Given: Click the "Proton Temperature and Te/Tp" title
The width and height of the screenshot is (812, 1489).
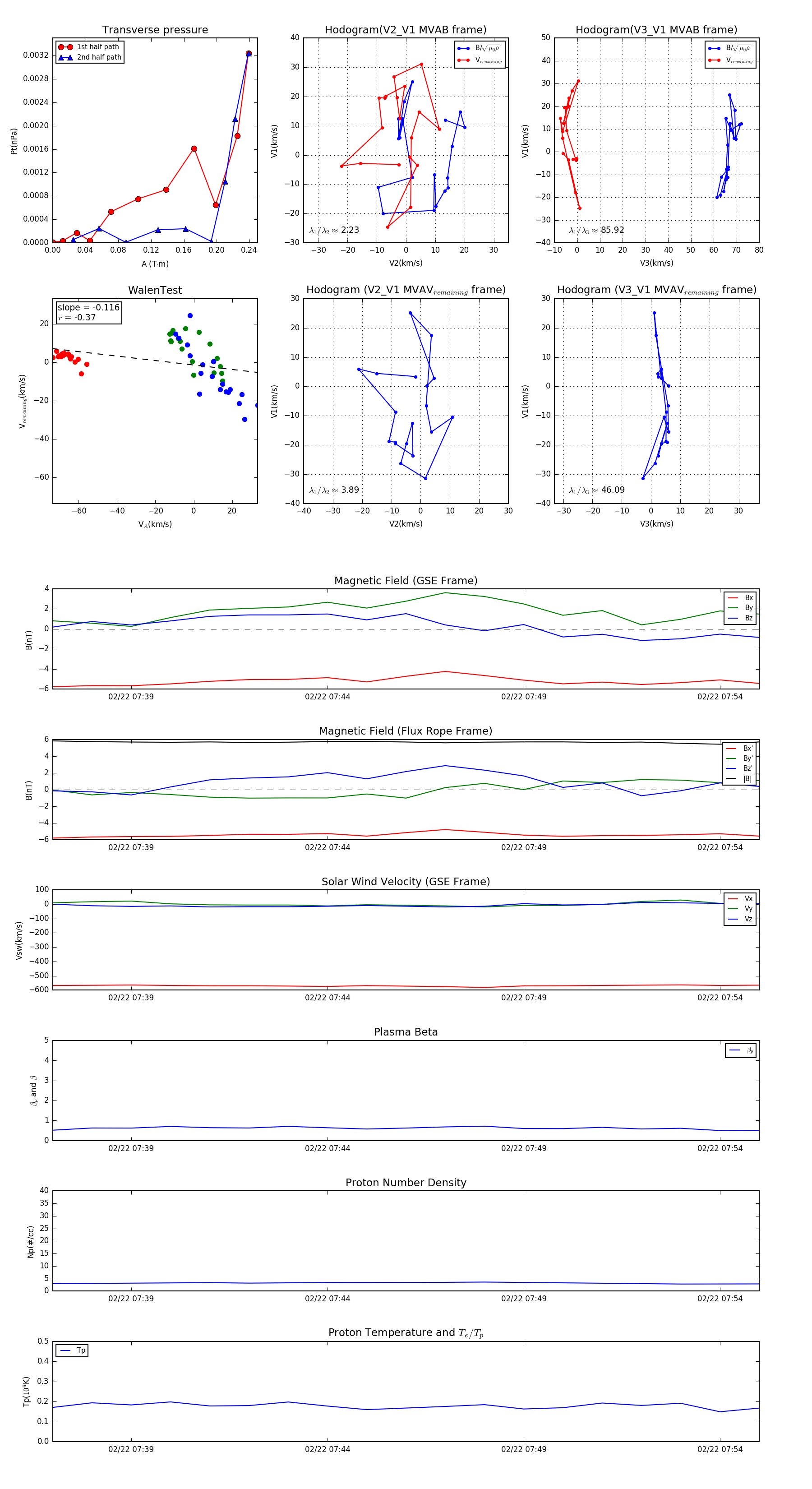Looking at the screenshot, I should (x=406, y=1333).
